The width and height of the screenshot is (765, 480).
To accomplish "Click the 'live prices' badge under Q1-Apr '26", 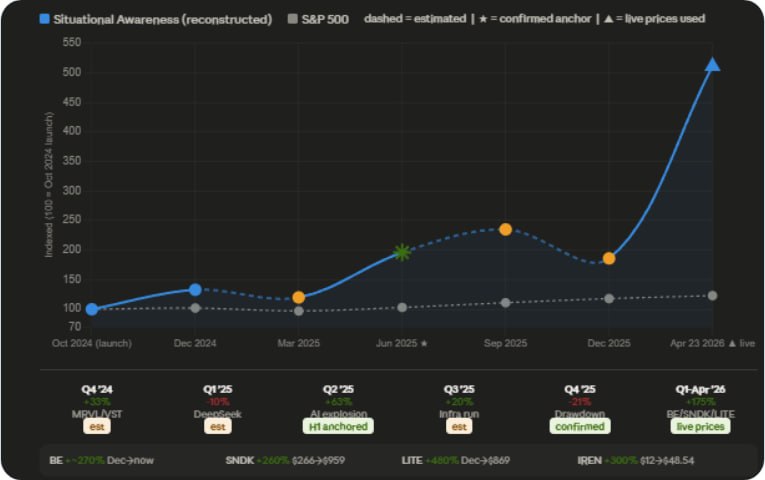I will (x=701, y=427).
